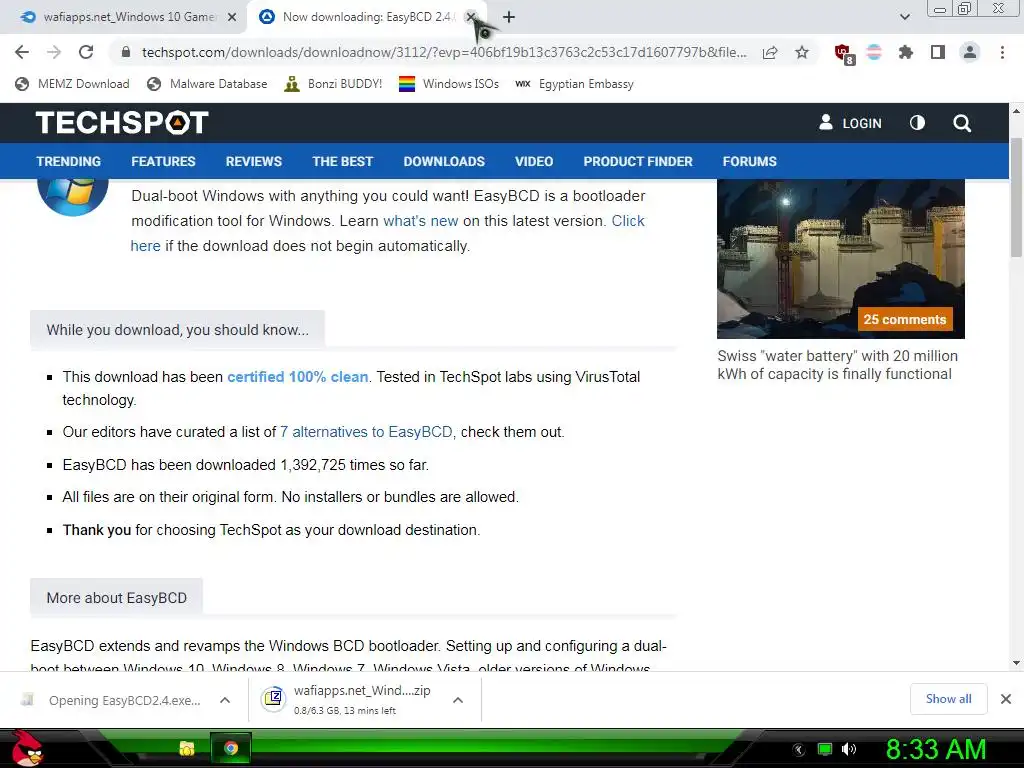Switch to the wafiapps.net Windows 10 tab
This screenshot has height=768, width=1024.
(x=123, y=17)
